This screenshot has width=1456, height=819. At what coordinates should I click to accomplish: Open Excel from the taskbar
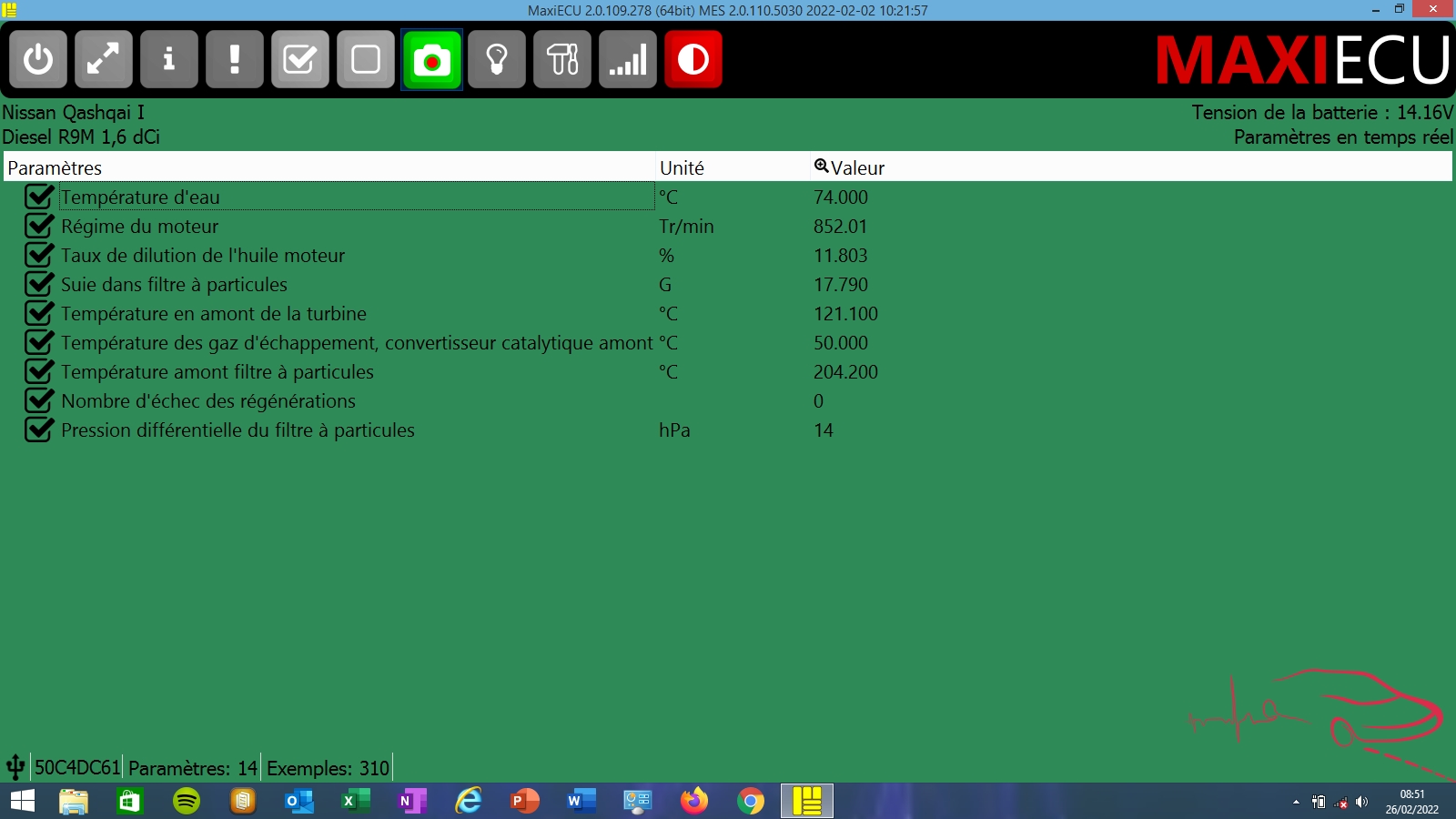356,801
